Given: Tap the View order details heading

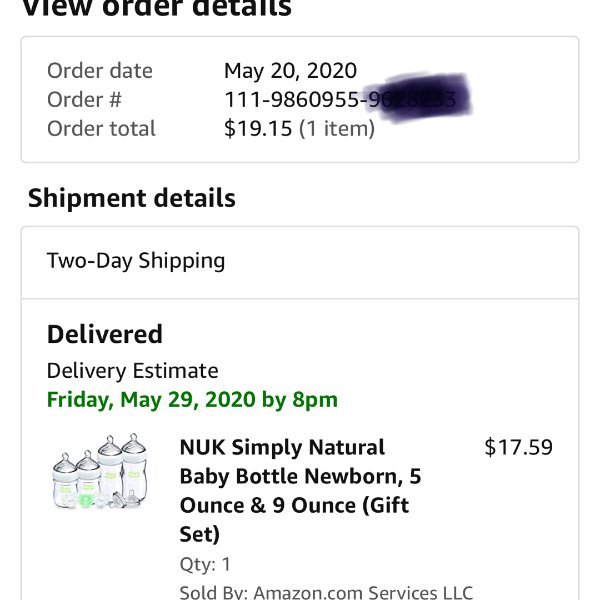Looking at the screenshot, I should click(x=157, y=8).
